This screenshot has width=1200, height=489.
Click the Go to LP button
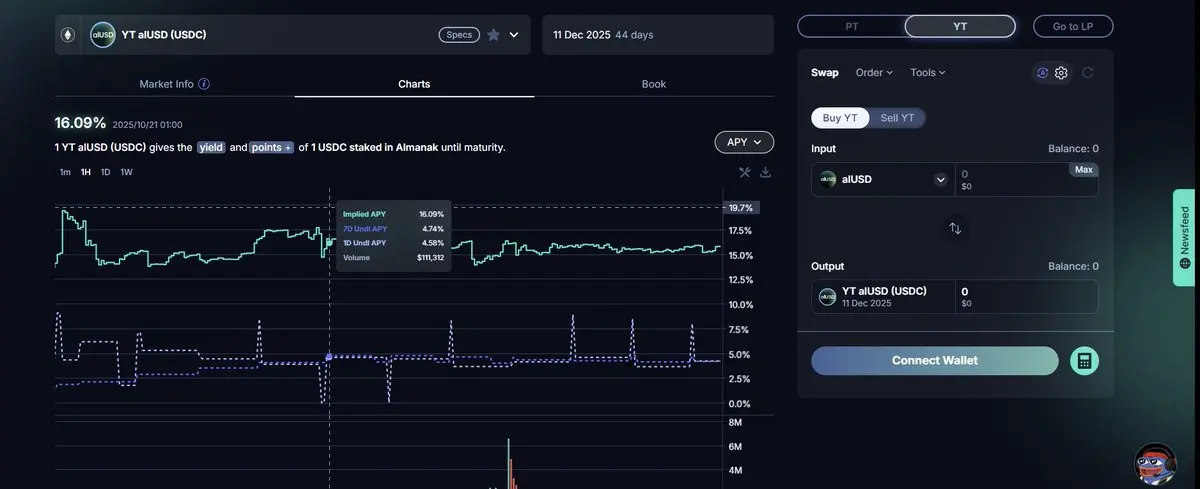[x=1072, y=26]
